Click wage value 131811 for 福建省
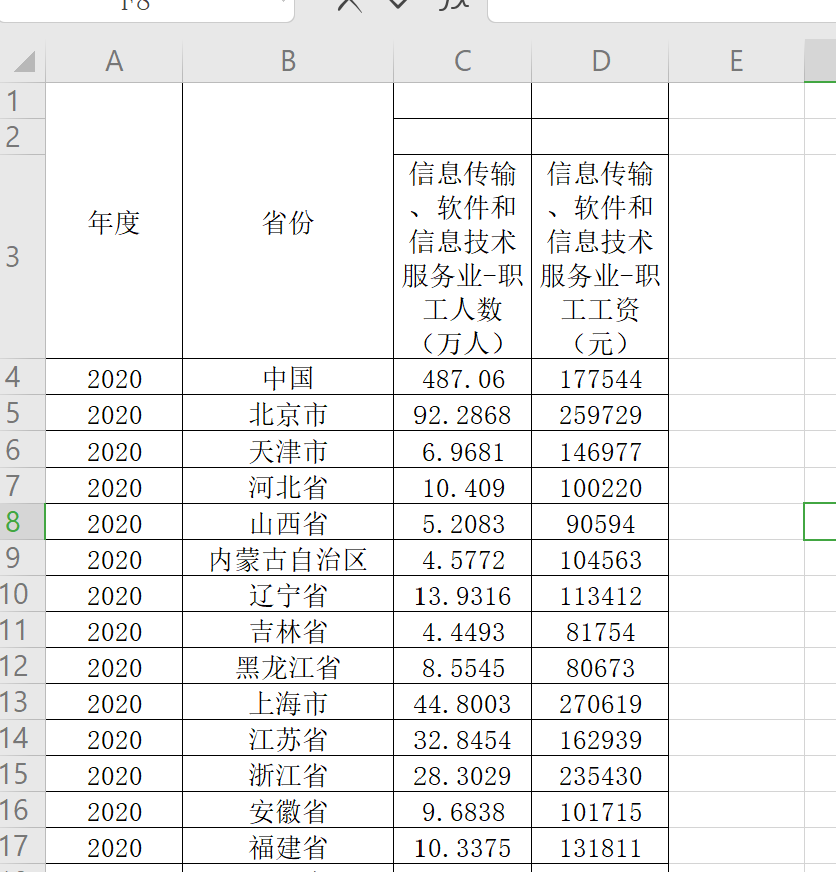This screenshot has height=872, width=836. (600, 846)
